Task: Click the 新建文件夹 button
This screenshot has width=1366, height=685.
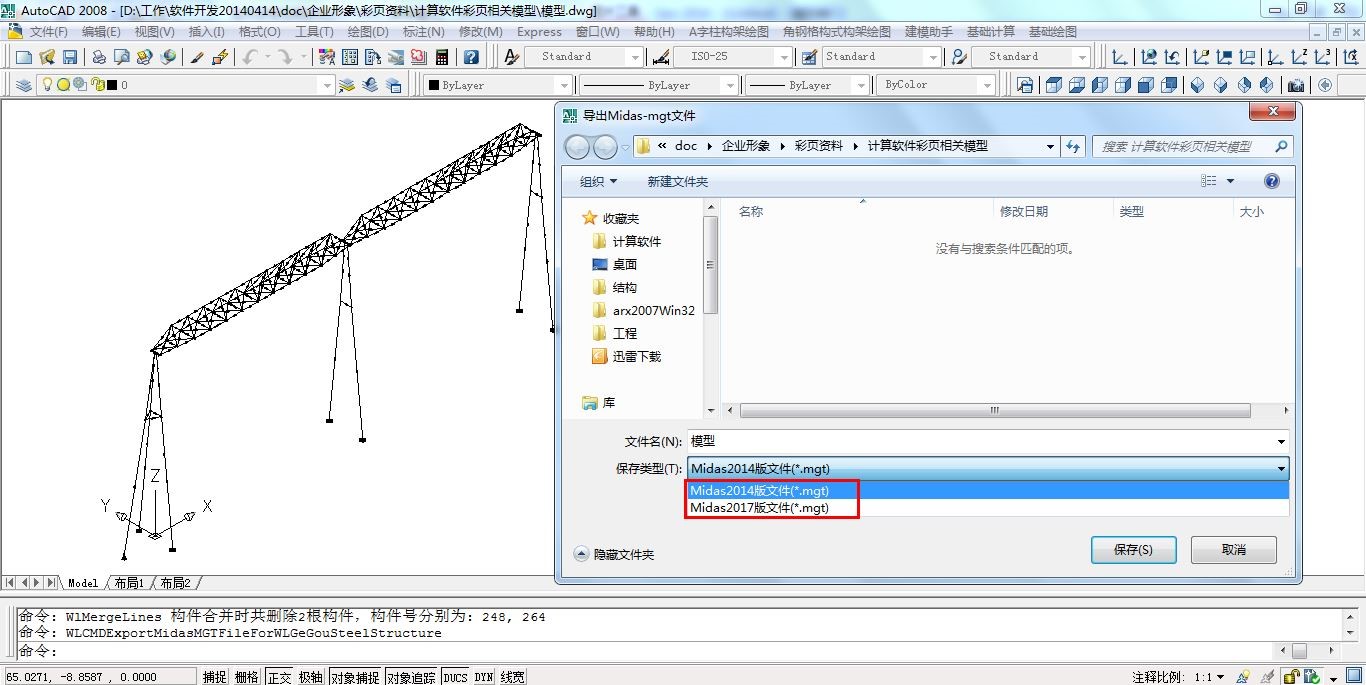Action: click(677, 181)
